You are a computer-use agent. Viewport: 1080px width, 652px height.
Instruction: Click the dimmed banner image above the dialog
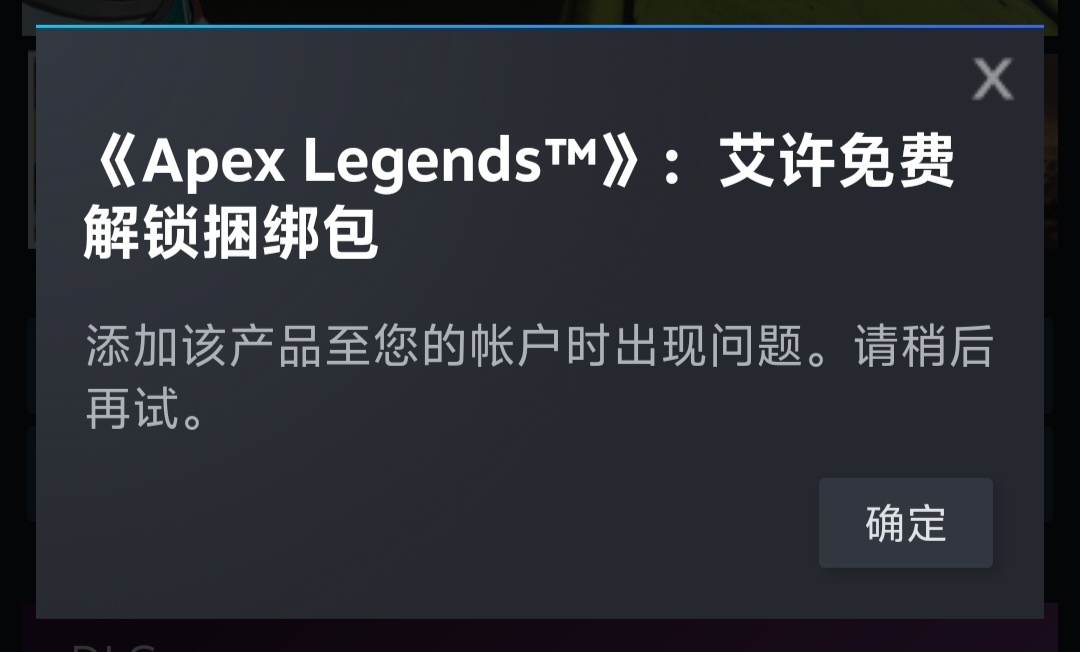[540, 11]
